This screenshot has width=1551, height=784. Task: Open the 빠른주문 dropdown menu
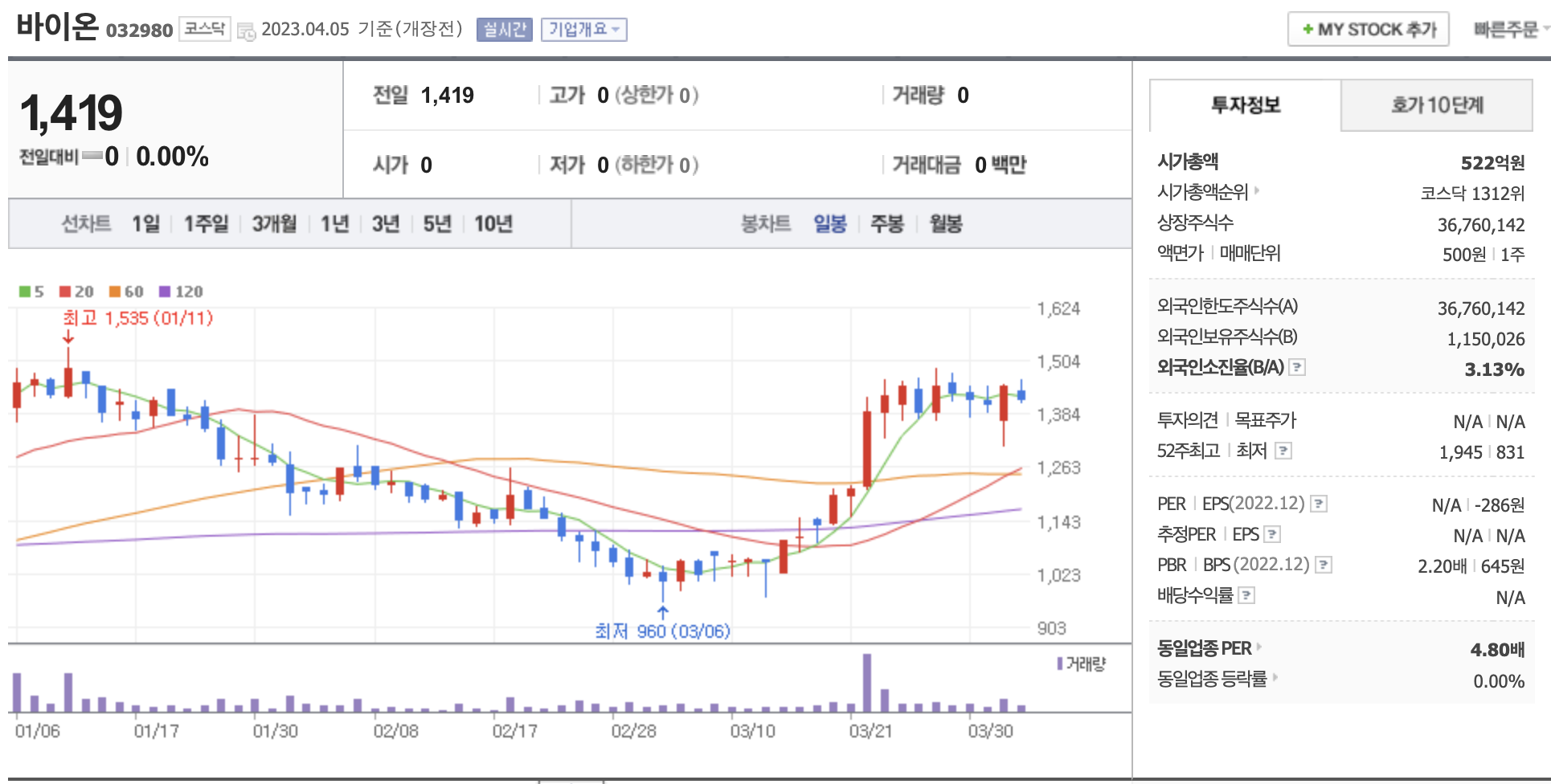point(1510,30)
